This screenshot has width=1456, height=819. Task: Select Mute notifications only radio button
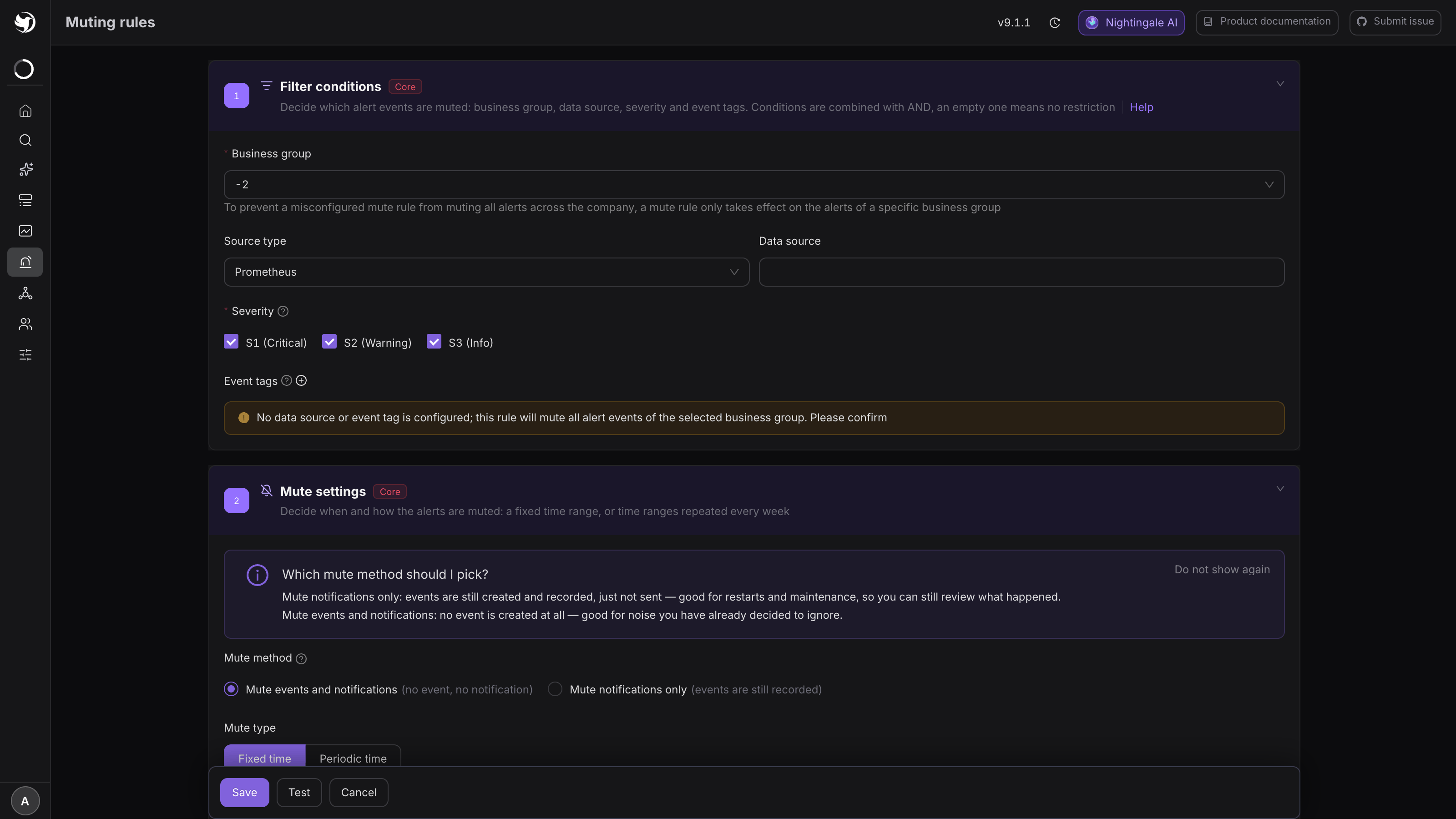pyautogui.click(x=555, y=689)
